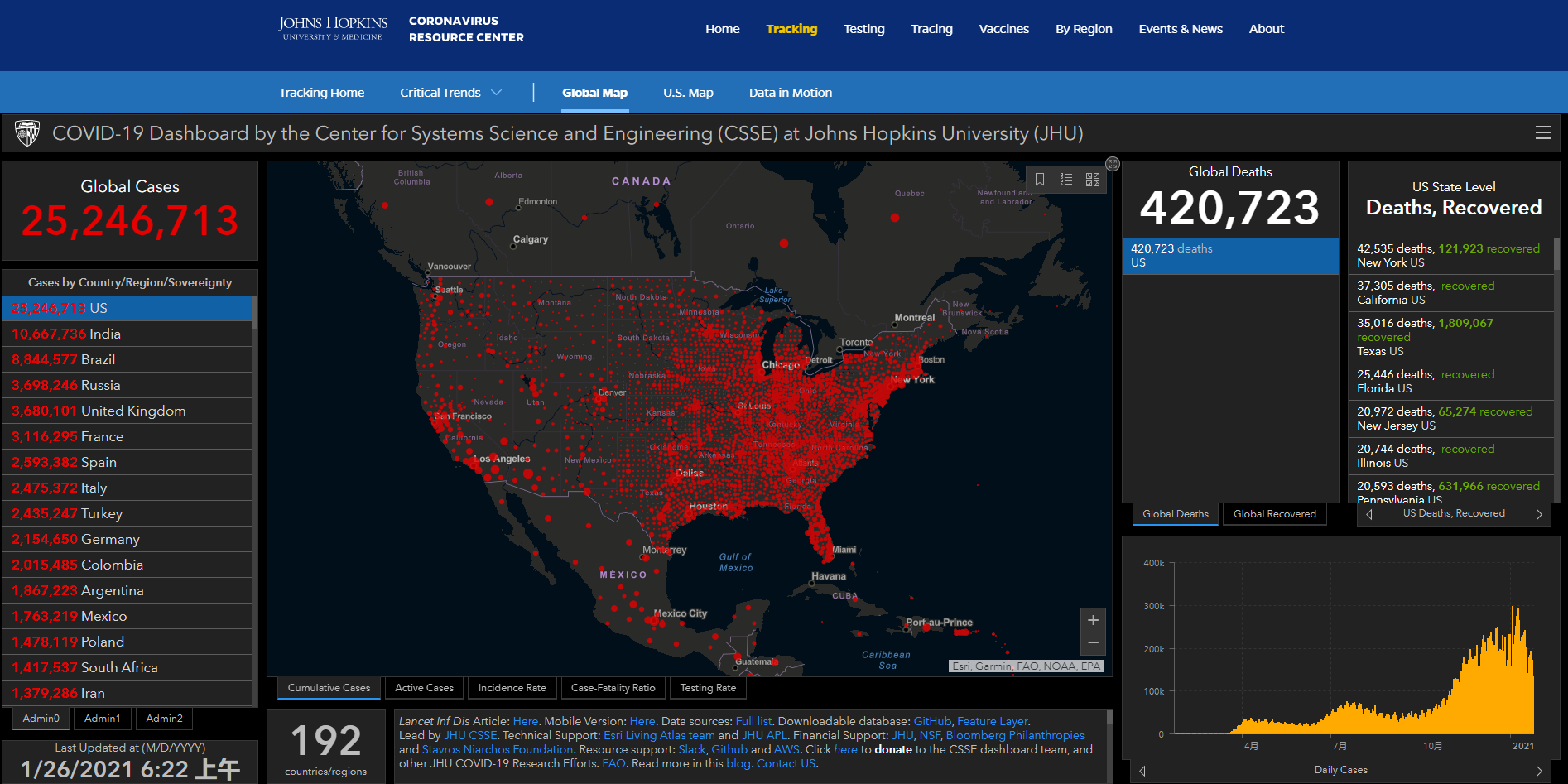
Task: Switch to the Global Recovered tab
Action: (x=1275, y=514)
